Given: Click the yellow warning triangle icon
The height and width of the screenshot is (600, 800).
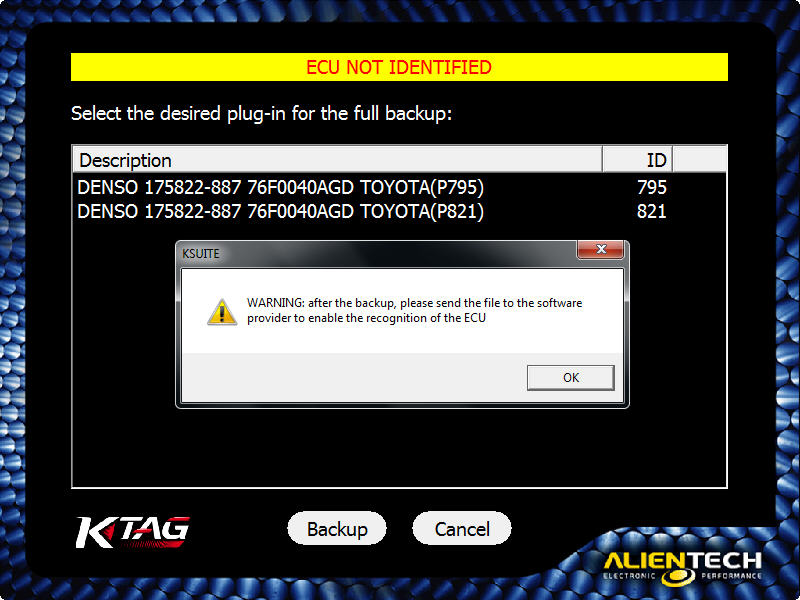Looking at the screenshot, I should tap(222, 312).
